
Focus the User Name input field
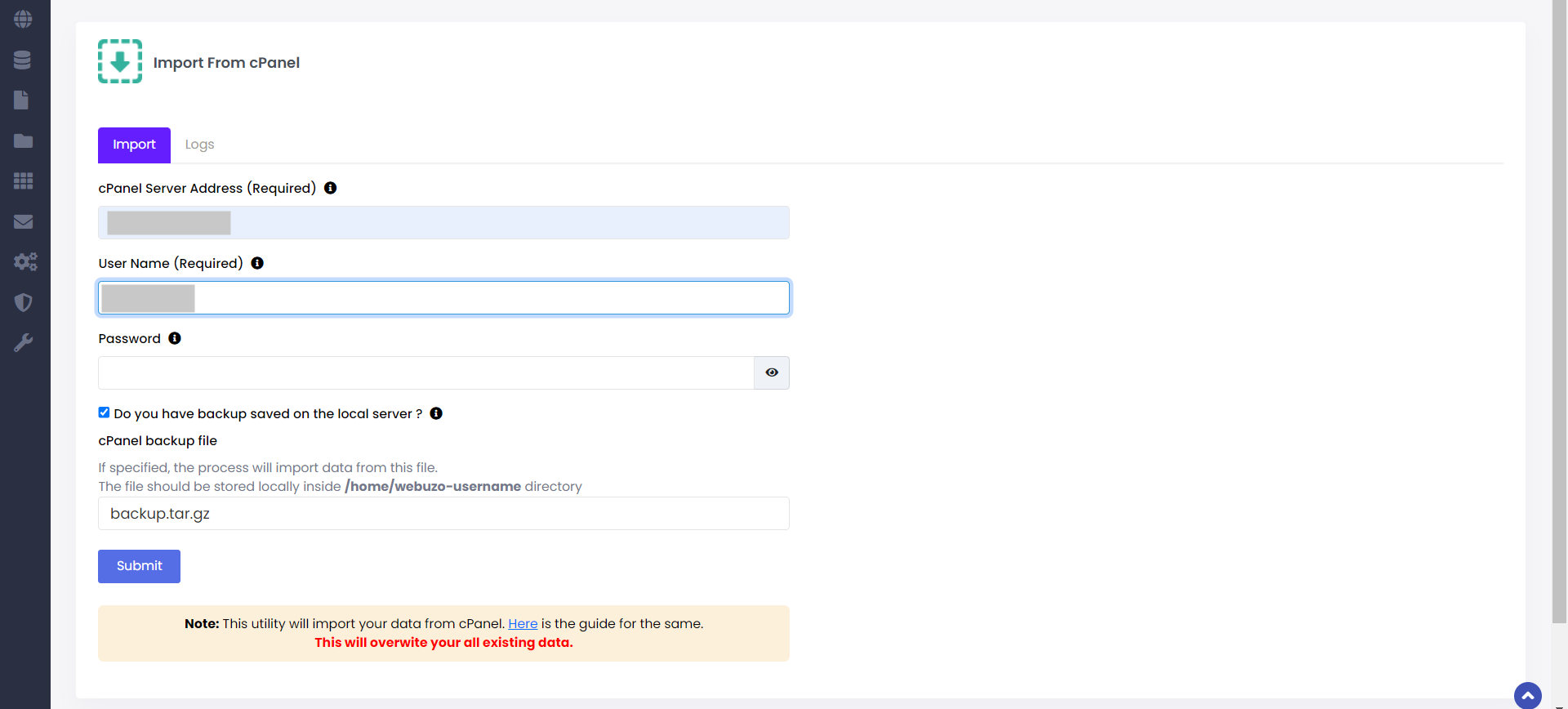443,297
